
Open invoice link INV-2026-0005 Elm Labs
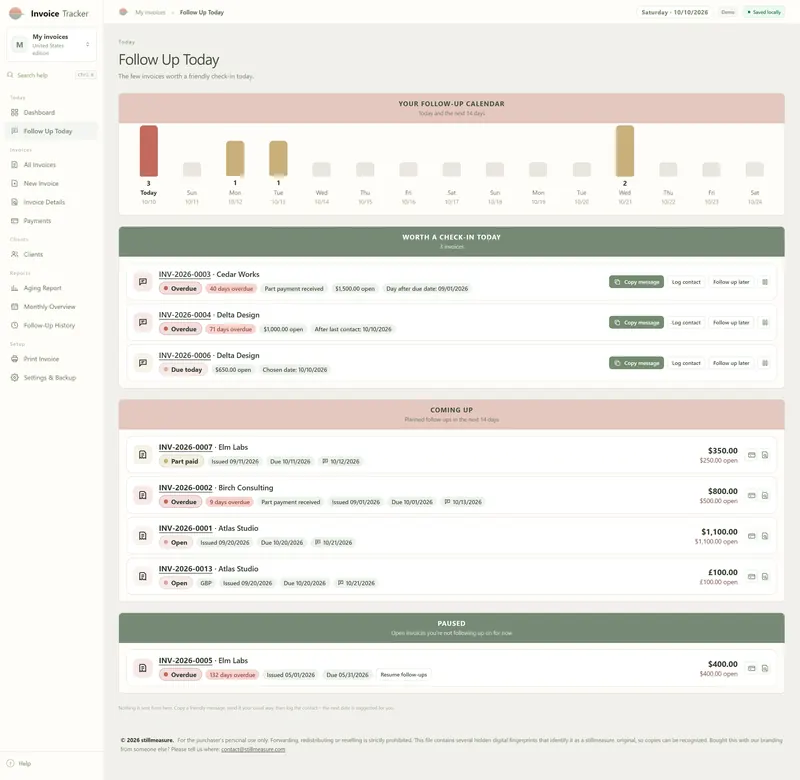click(x=185, y=661)
